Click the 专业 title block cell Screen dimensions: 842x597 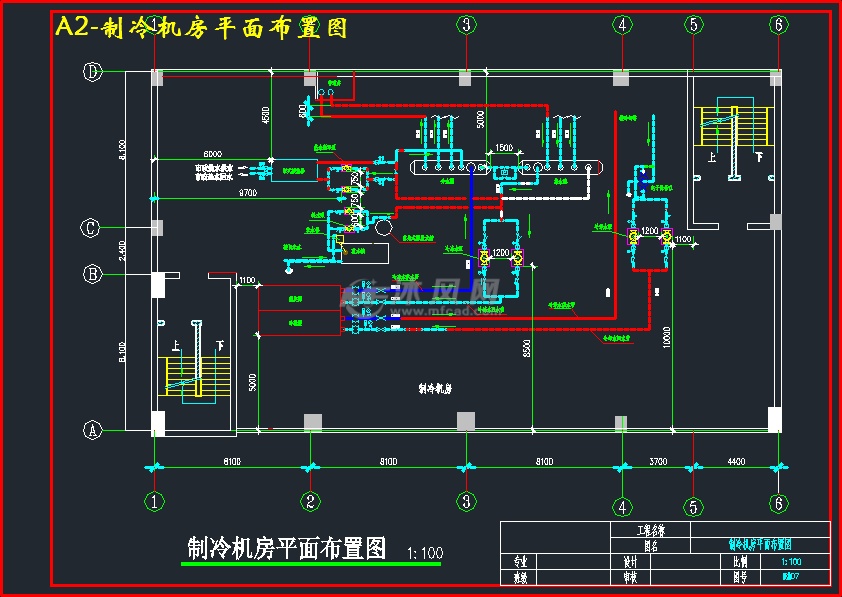click(x=520, y=562)
